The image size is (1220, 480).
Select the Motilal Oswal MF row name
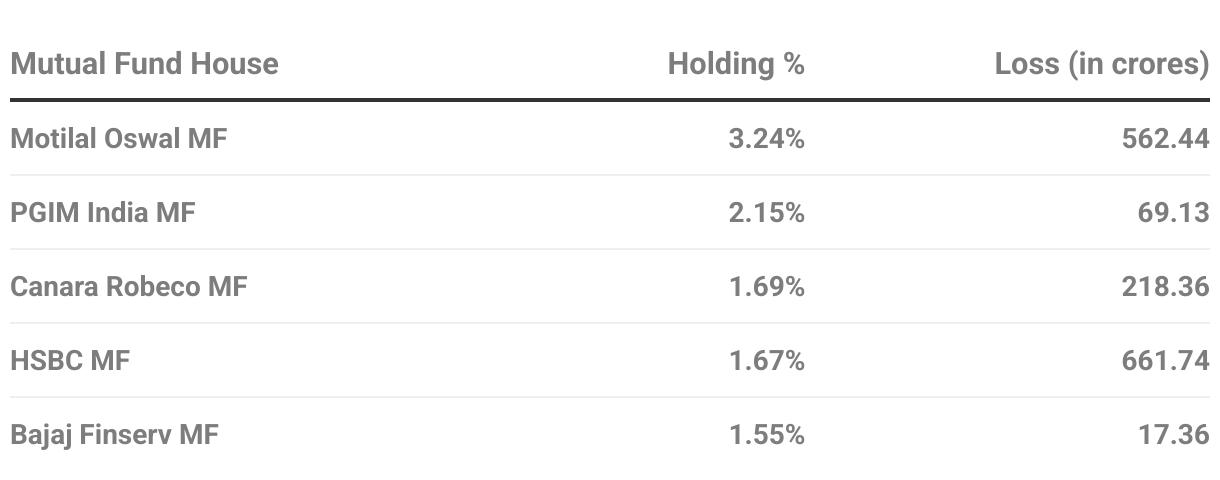[119, 138]
